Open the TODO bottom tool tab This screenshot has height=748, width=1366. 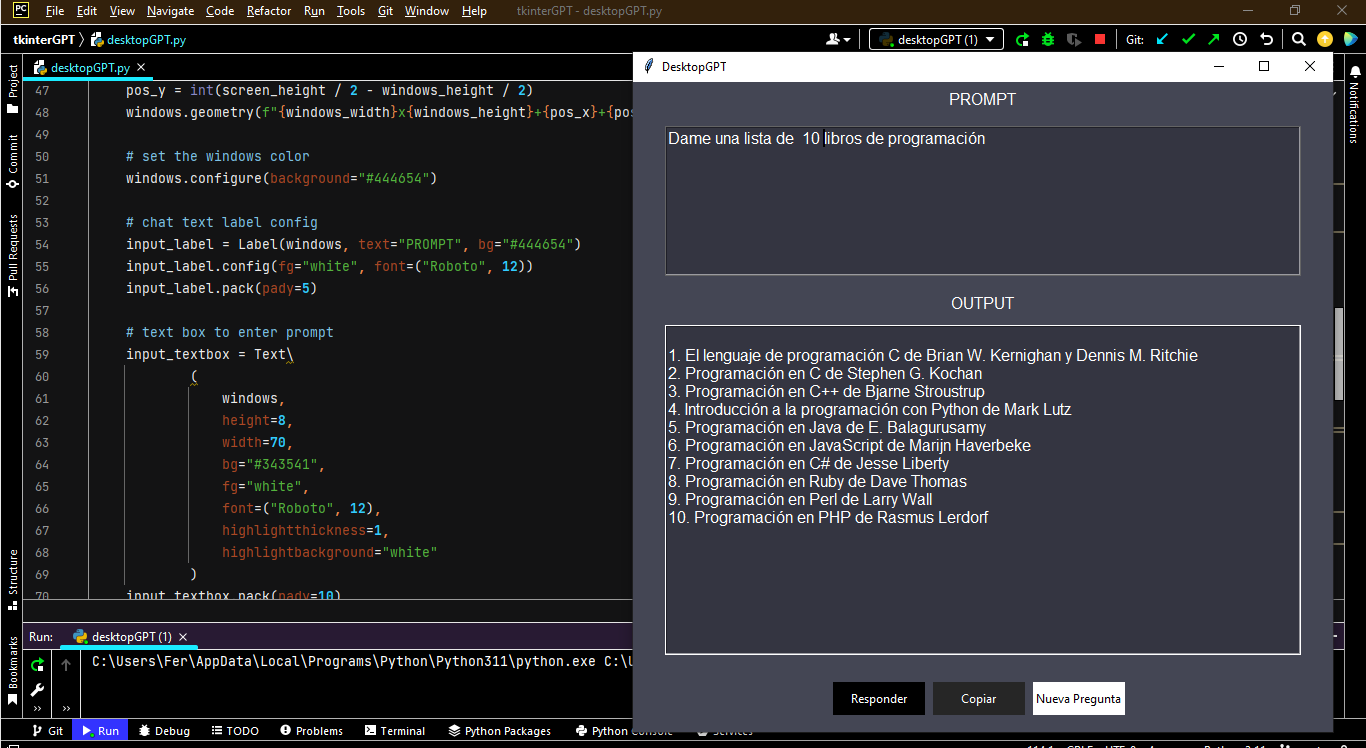click(234, 731)
